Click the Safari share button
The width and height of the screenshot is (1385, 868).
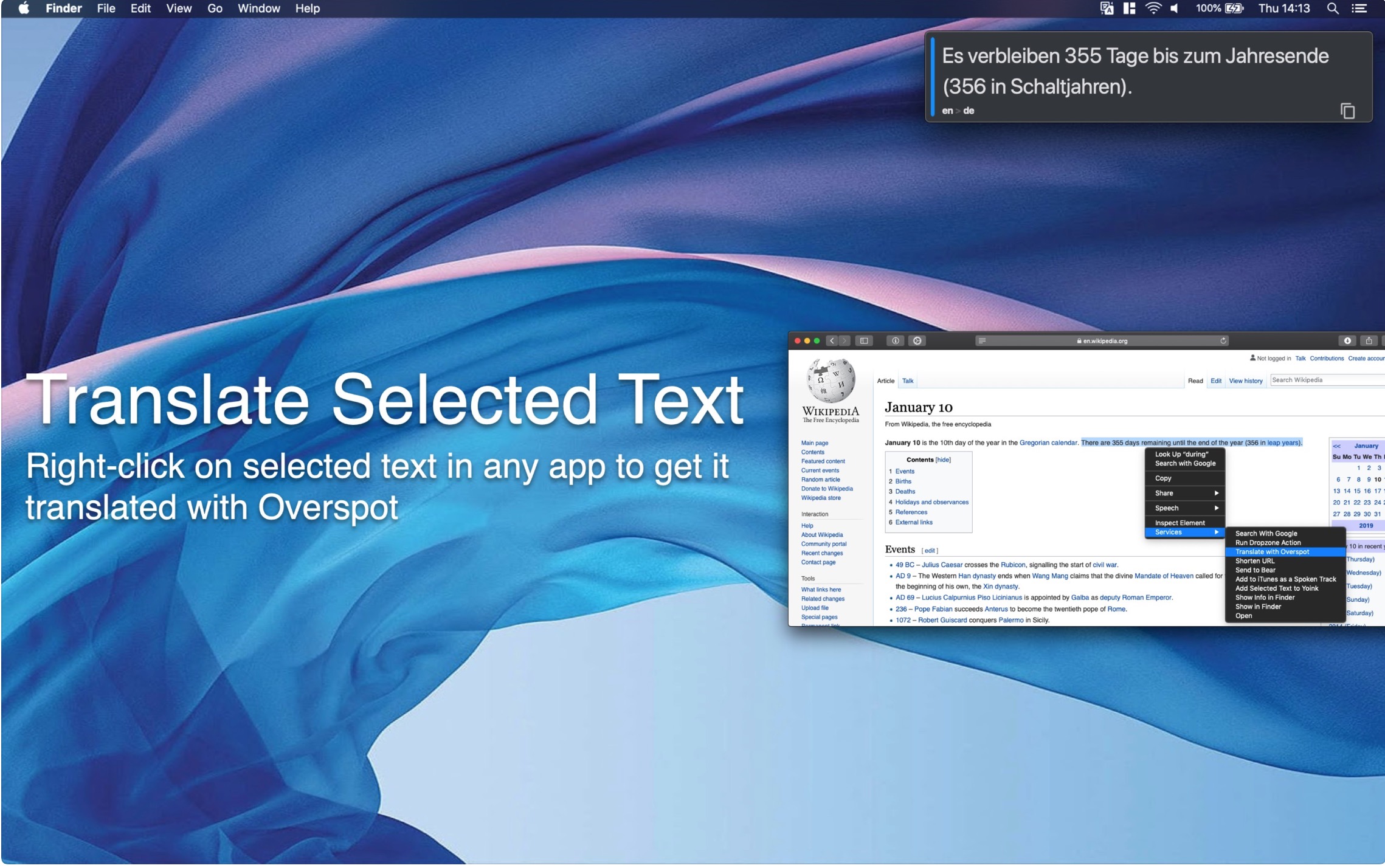(1368, 341)
